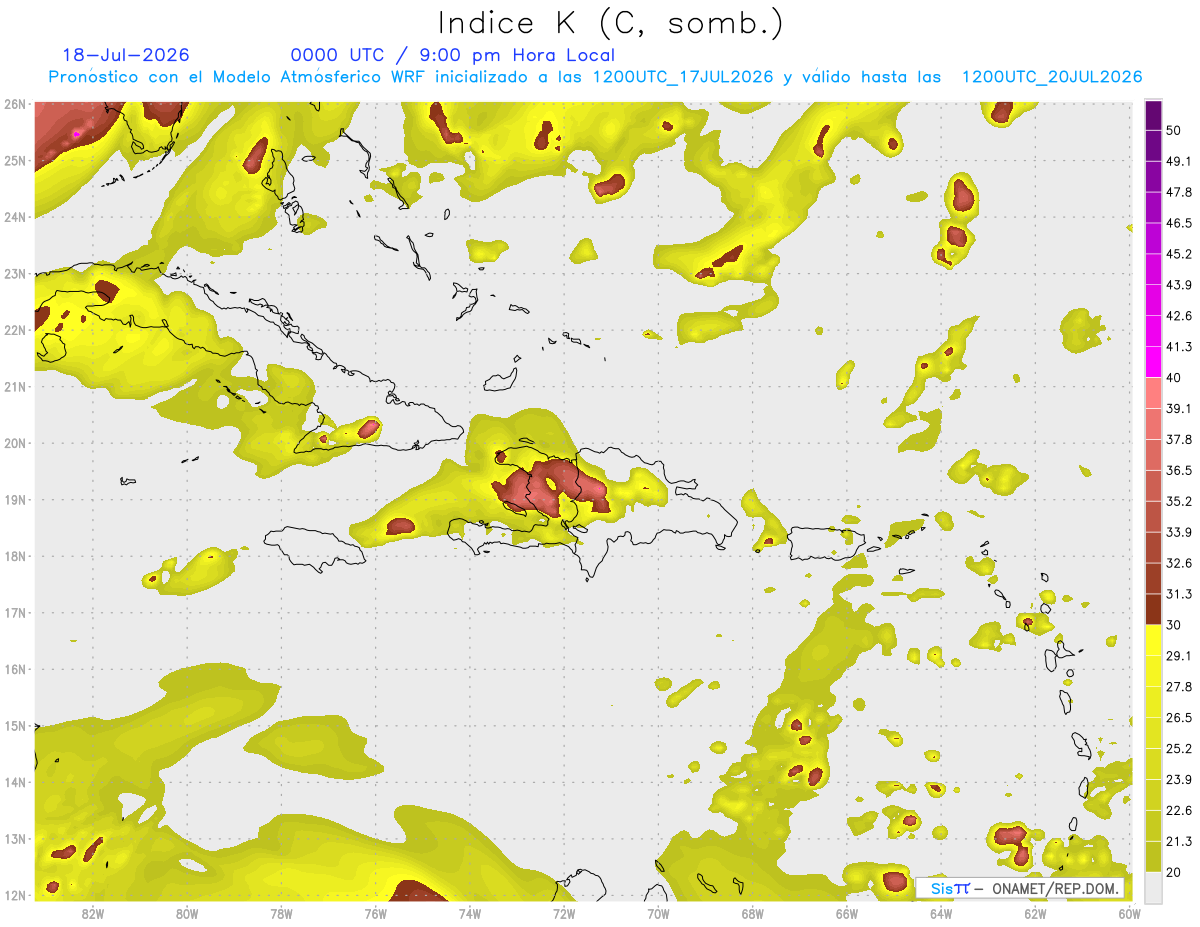Click the 76W longitude label

click(375, 913)
